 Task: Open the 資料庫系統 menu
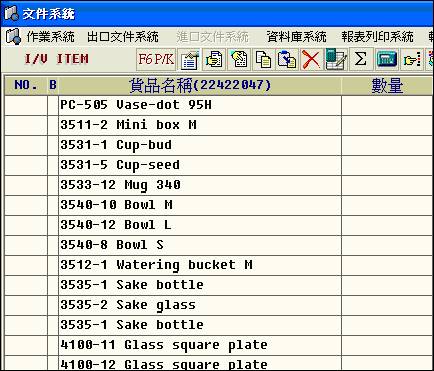tap(296, 37)
